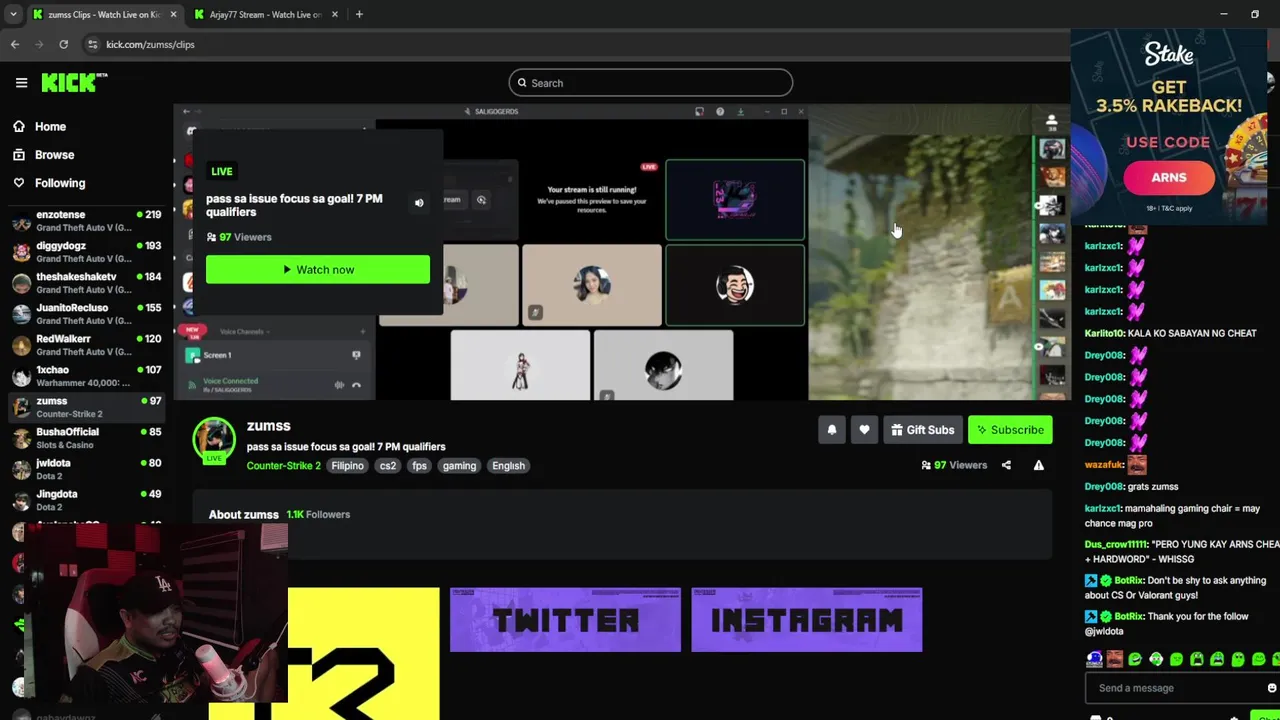Open the TWITTER panel banner

coord(565,620)
